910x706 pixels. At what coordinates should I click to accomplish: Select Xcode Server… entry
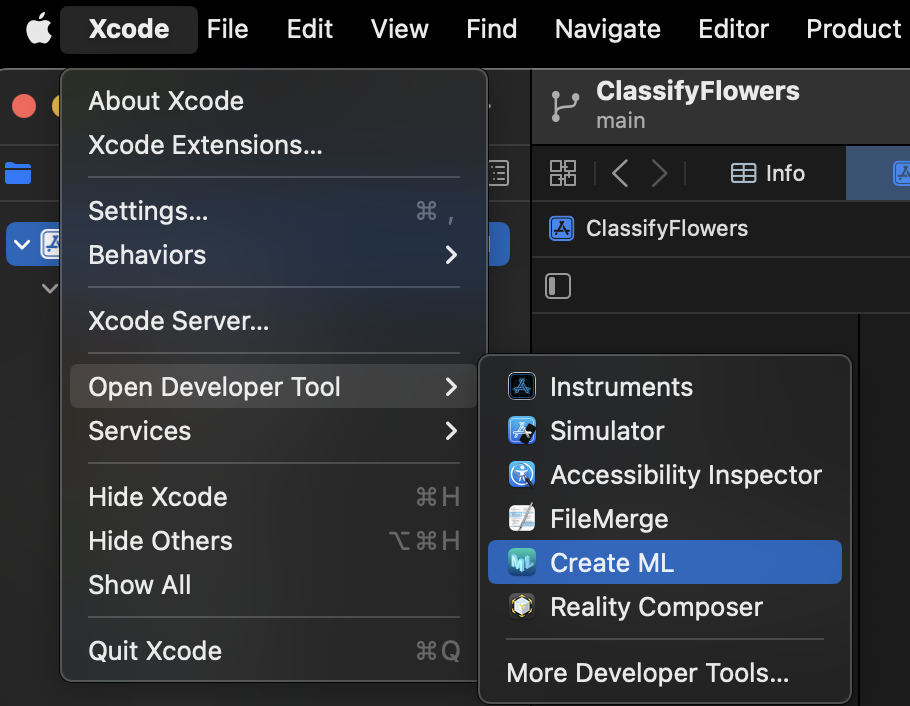pos(273,321)
